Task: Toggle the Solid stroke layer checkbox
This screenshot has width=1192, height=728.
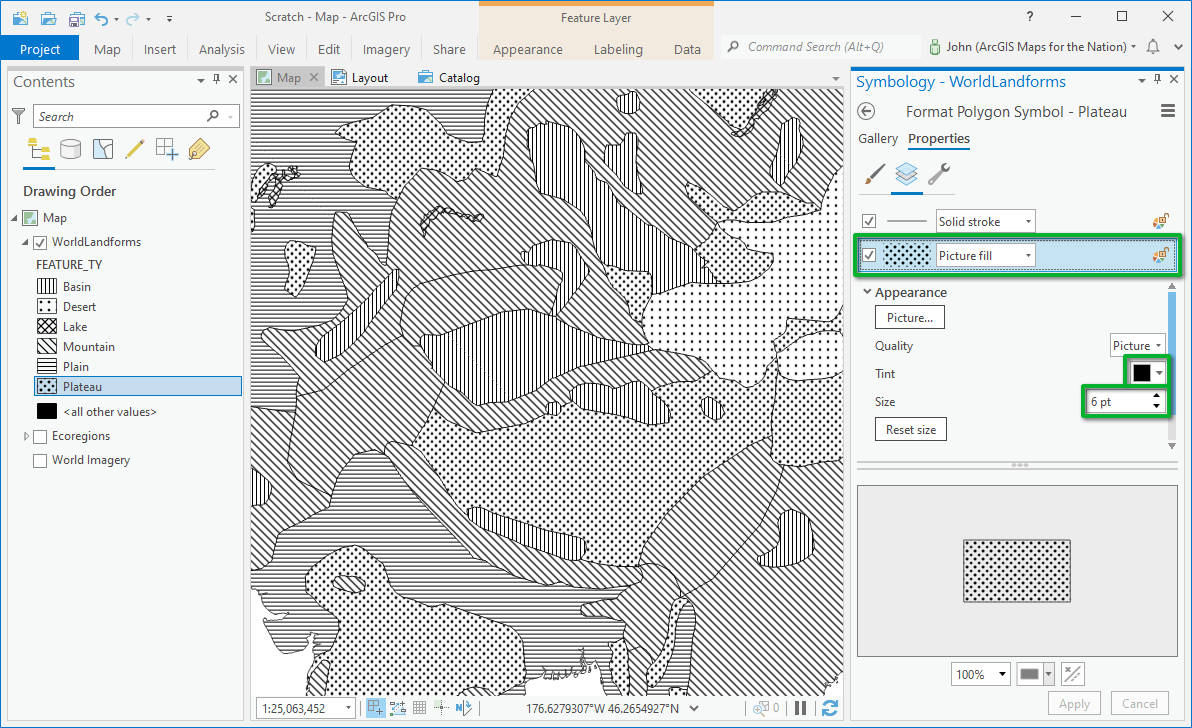Action: click(x=869, y=221)
